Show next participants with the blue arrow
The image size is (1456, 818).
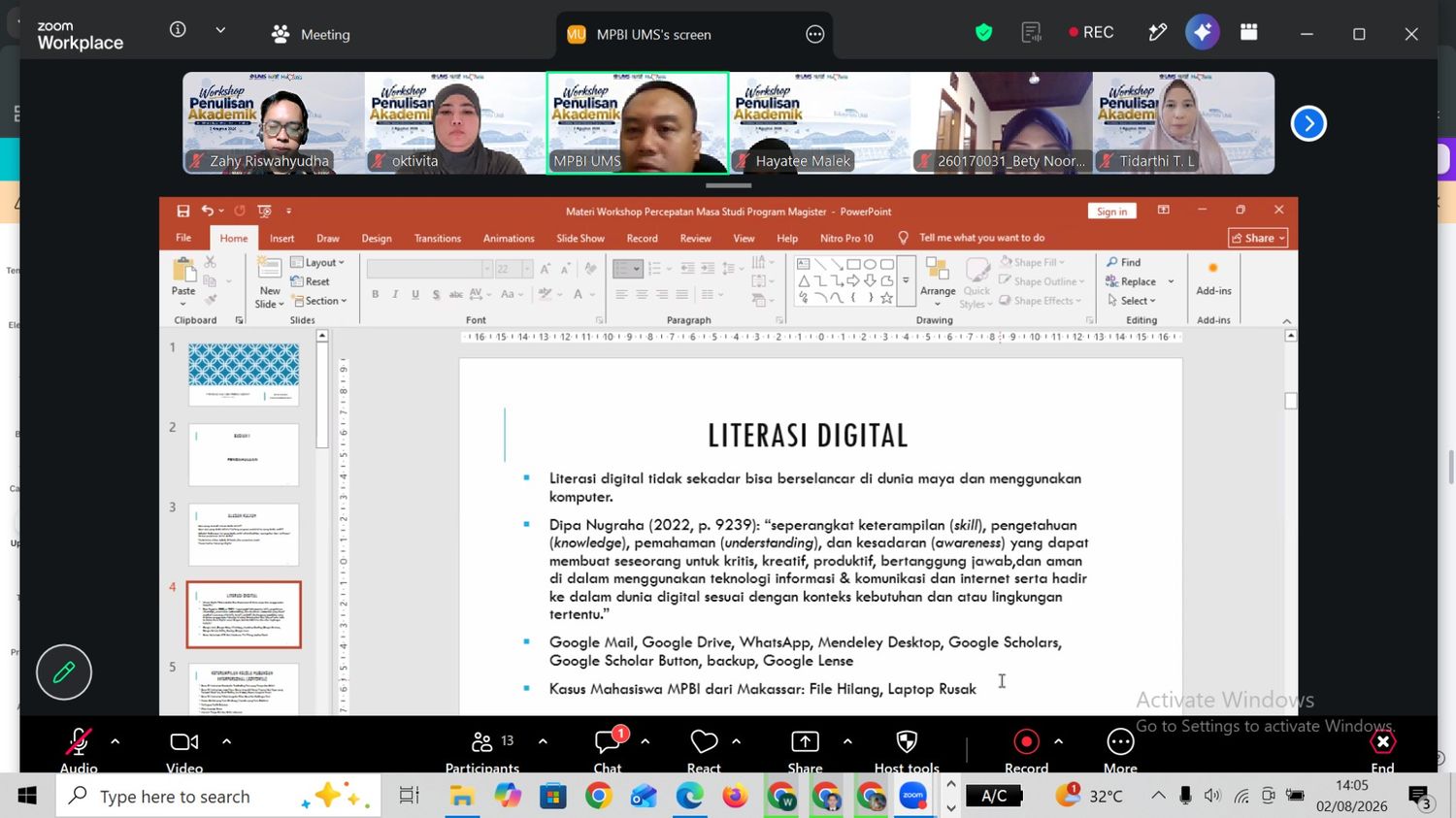[x=1308, y=123]
